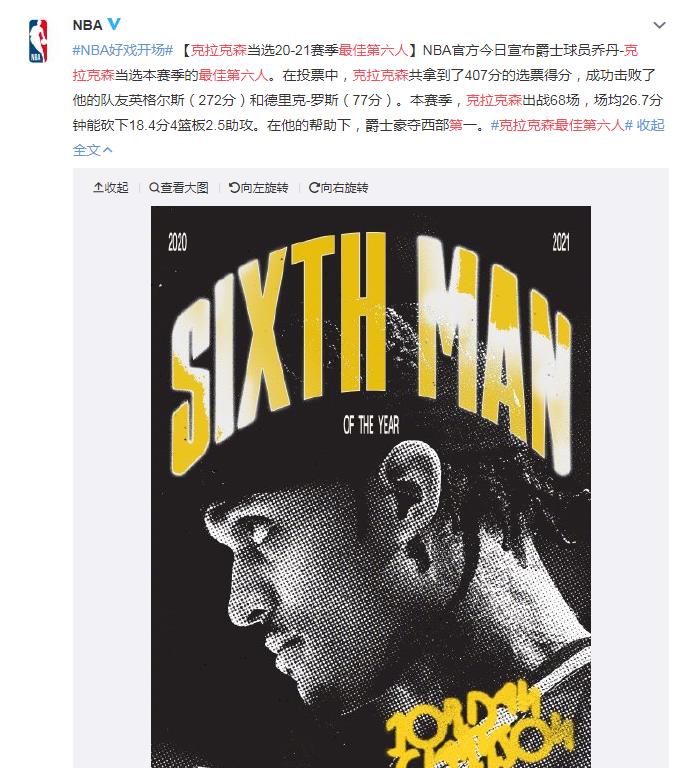Collapse the image with 收起 button
The image size is (677, 768).
click(111, 188)
